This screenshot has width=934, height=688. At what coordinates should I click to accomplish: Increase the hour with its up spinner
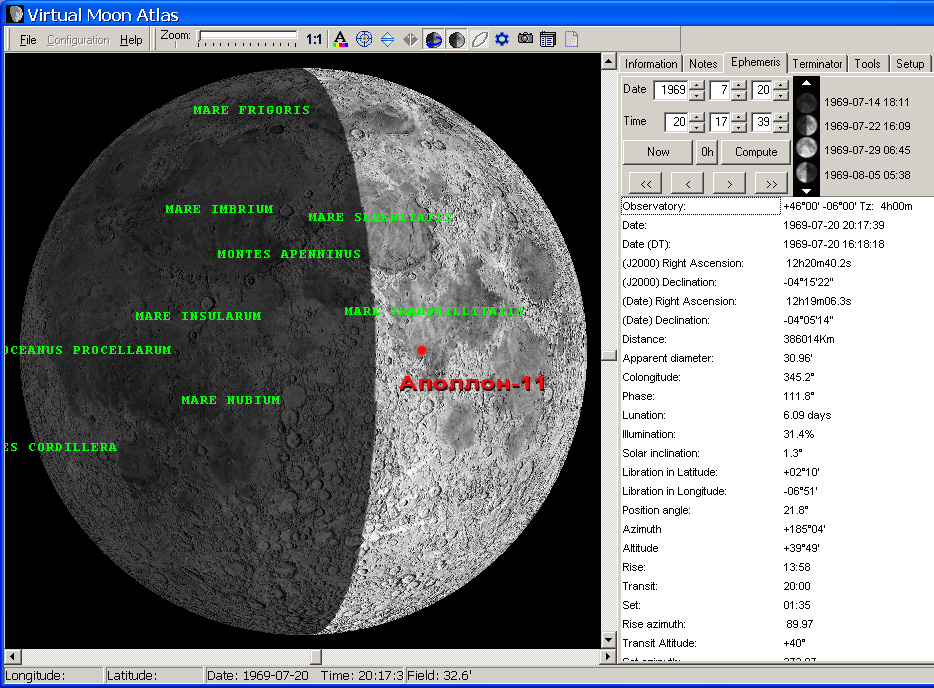697,117
